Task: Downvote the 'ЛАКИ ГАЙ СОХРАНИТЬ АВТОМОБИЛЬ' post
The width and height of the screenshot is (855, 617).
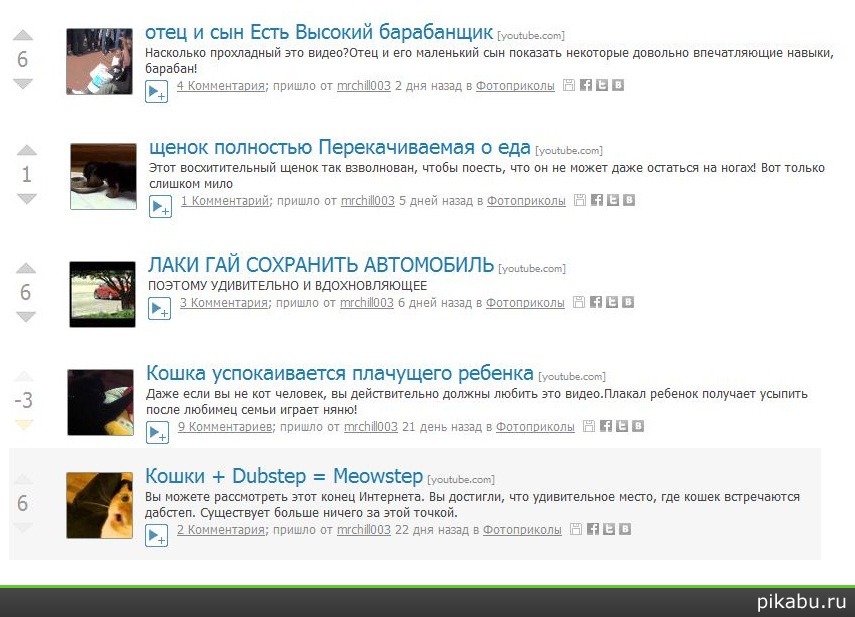Action: point(26,317)
